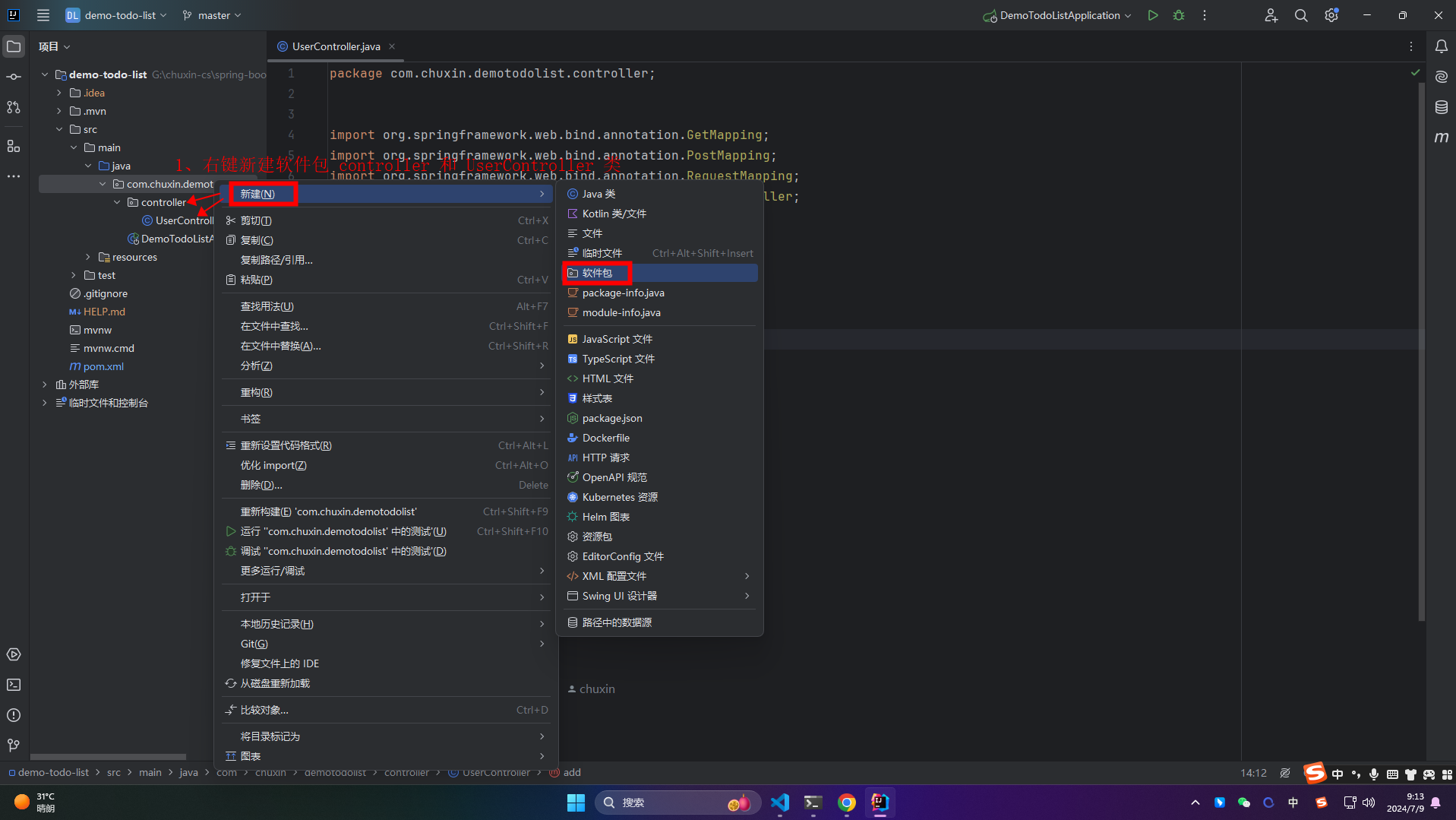Debug DemoTodoListApplication
The height and width of the screenshot is (820, 1456).
tap(1179, 15)
